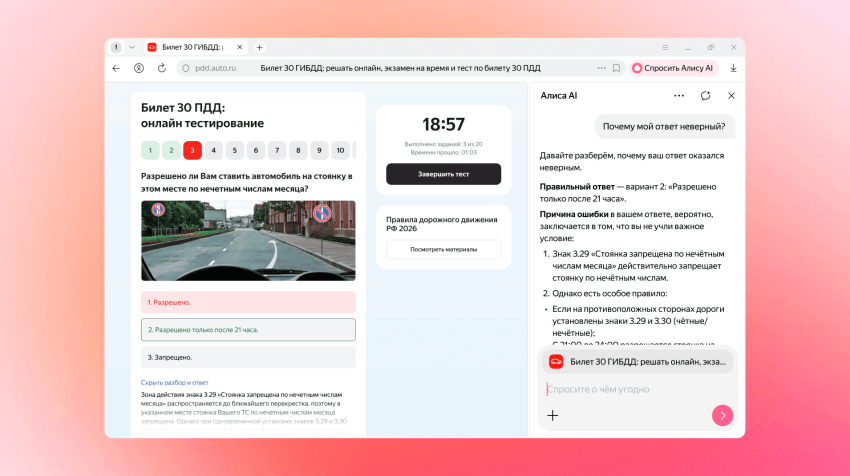Click Посмотреть материалы button

click(443, 249)
